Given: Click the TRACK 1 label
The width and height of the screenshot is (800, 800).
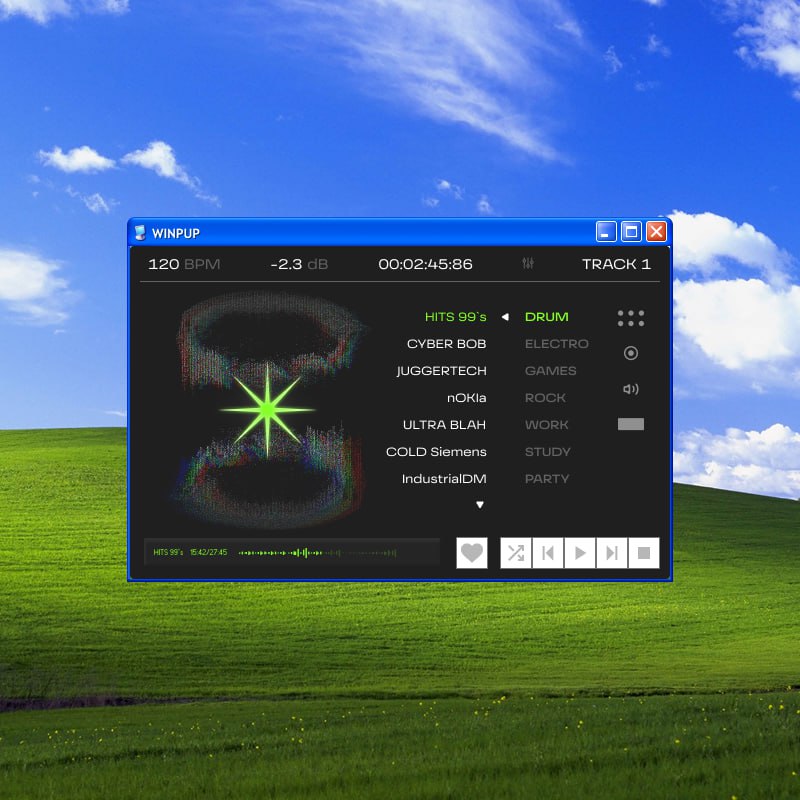Looking at the screenshot, I should [x=616, y=264].
